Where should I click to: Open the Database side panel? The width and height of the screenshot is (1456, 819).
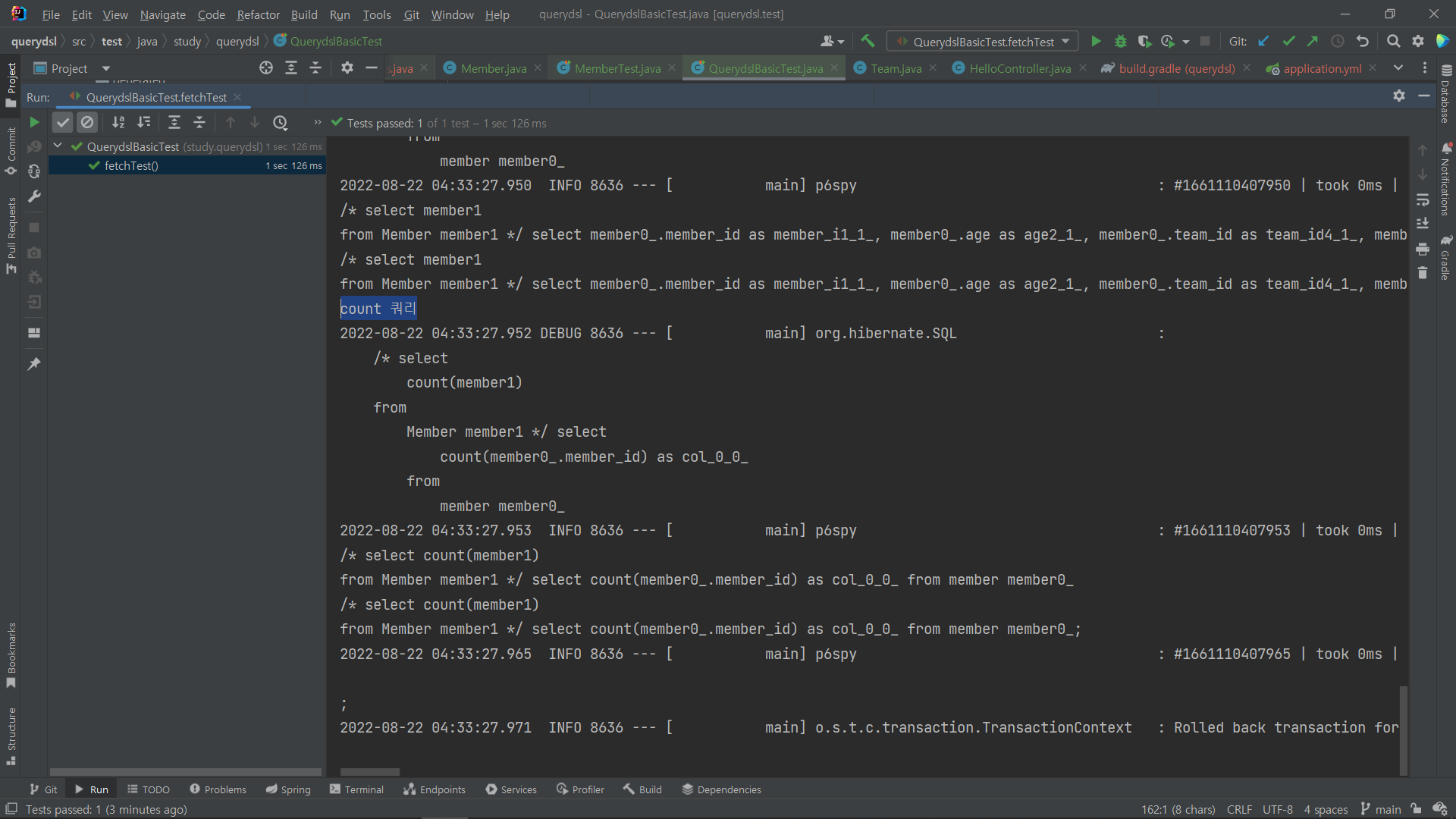(x=1445, y=94)
